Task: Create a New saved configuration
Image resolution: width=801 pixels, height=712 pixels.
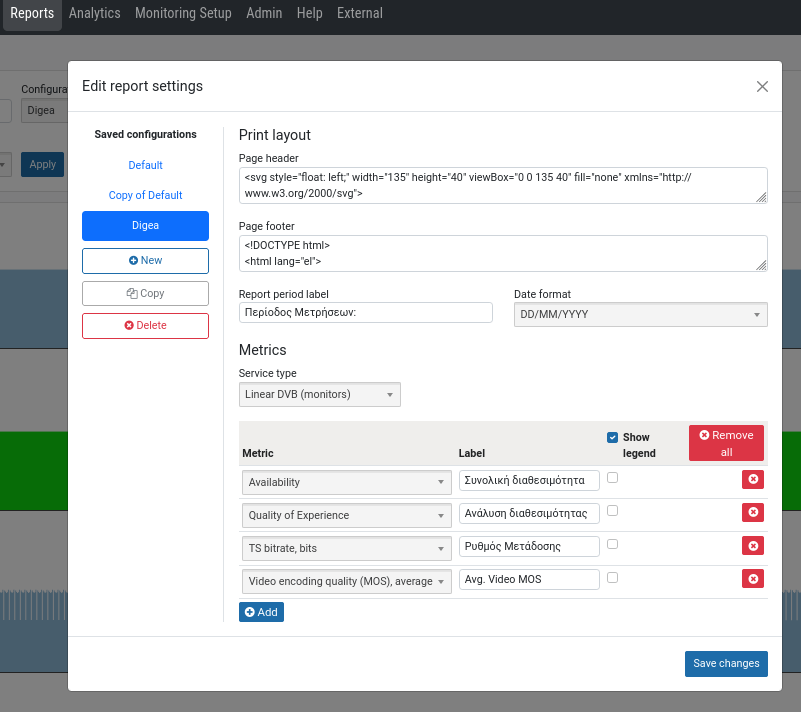Action: [x=145, y=261]
